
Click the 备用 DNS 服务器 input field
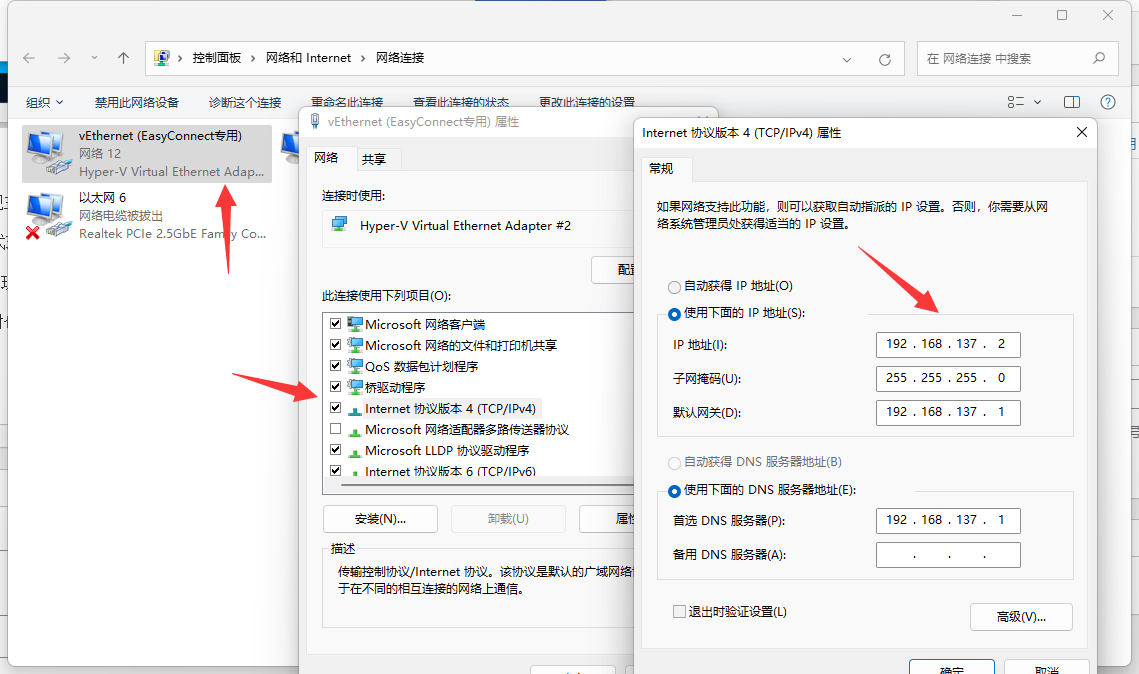click(948, 555)
